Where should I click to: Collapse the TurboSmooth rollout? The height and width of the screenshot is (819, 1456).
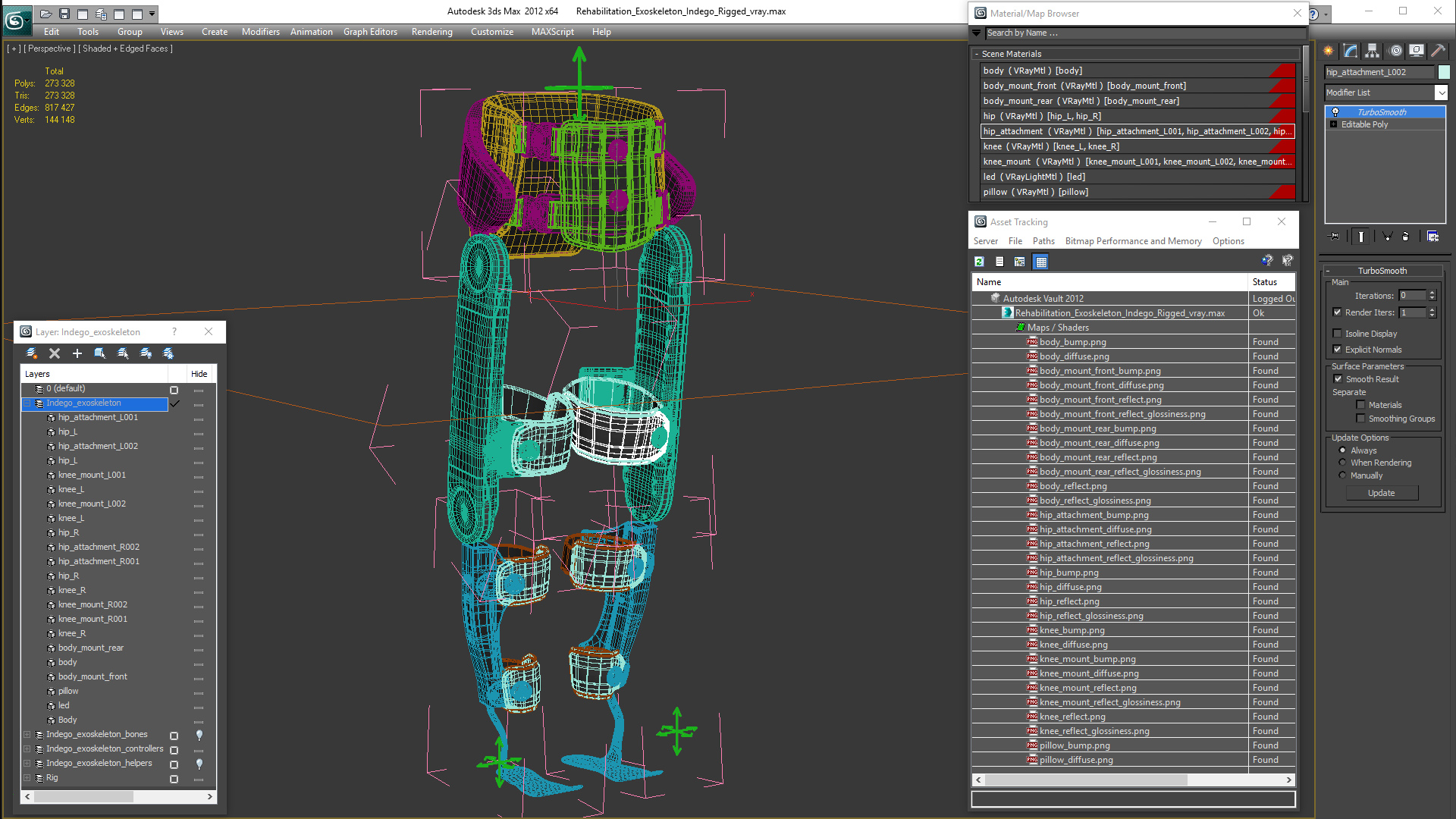(1328, 271)
